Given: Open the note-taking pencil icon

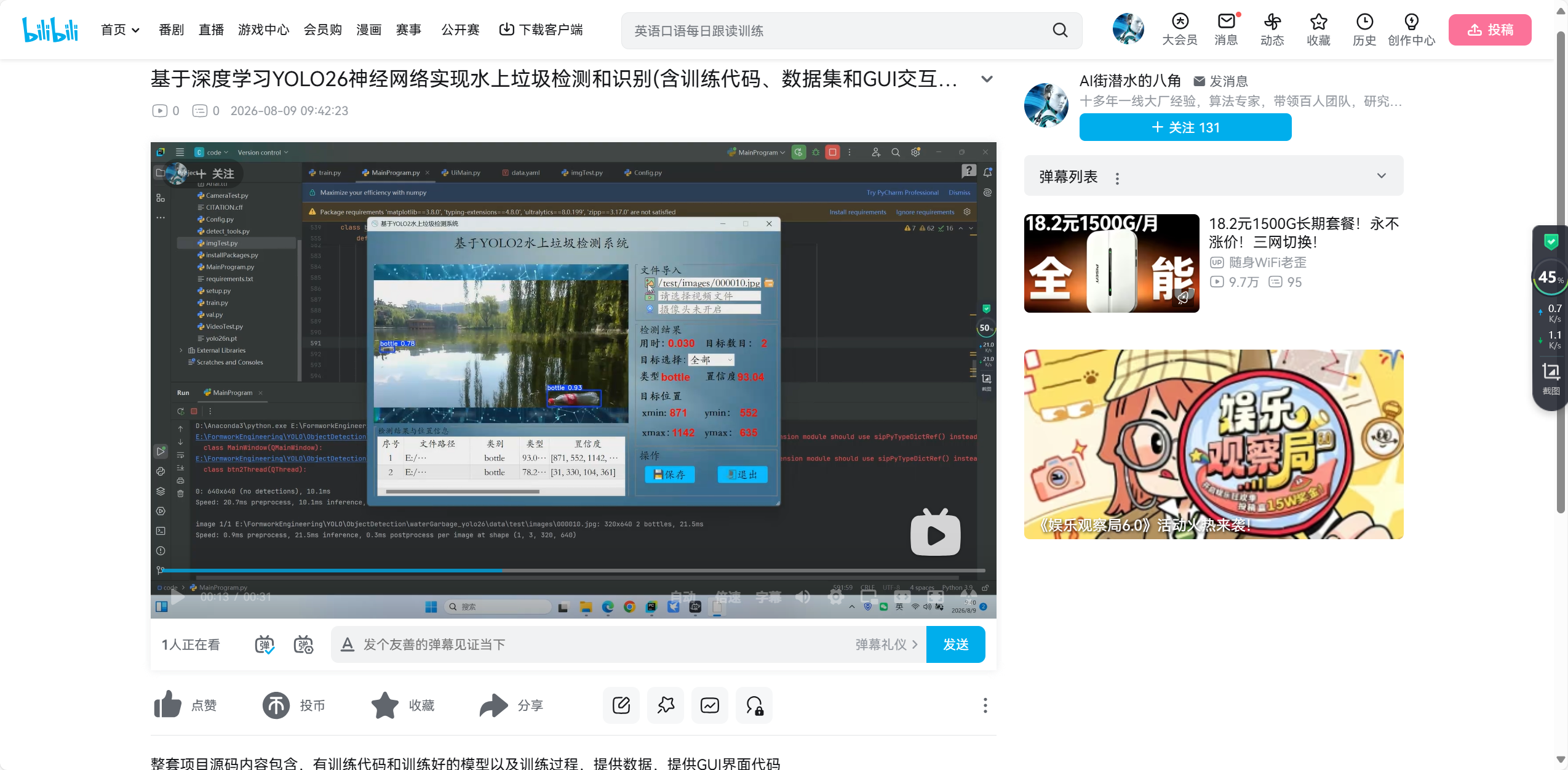Looking at the screenshot, I should click(621, 705).
